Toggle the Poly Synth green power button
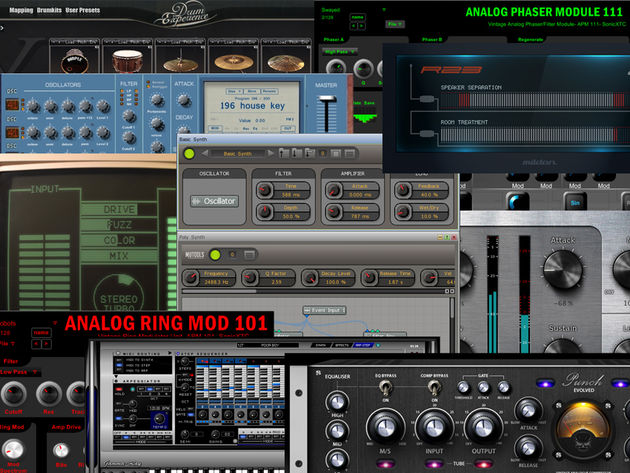The height and width of the screenshot is (473, 630). (215, 254)
